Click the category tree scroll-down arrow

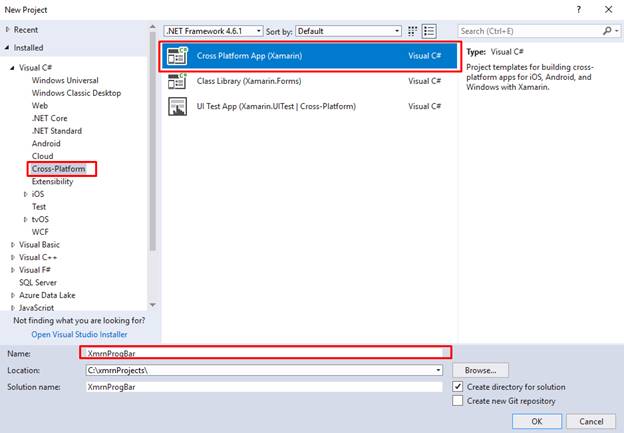tap(152, 305)
